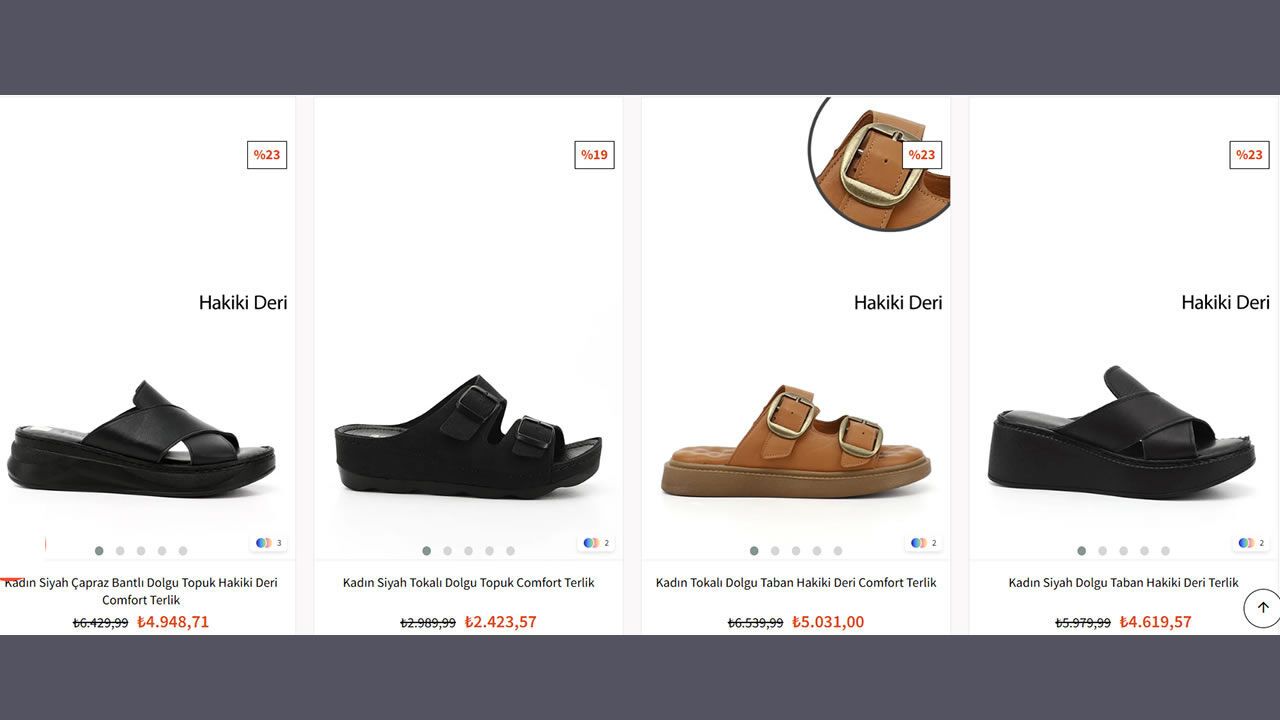Open Kadın Siyah Dolgu Taban Hakiki Deri Terlik
This screenshot has height=720, width=1280.
pos(1123,582)
